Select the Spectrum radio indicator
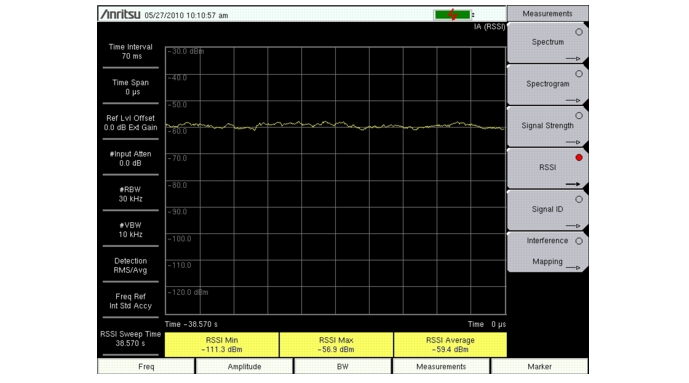 (579, 32)
